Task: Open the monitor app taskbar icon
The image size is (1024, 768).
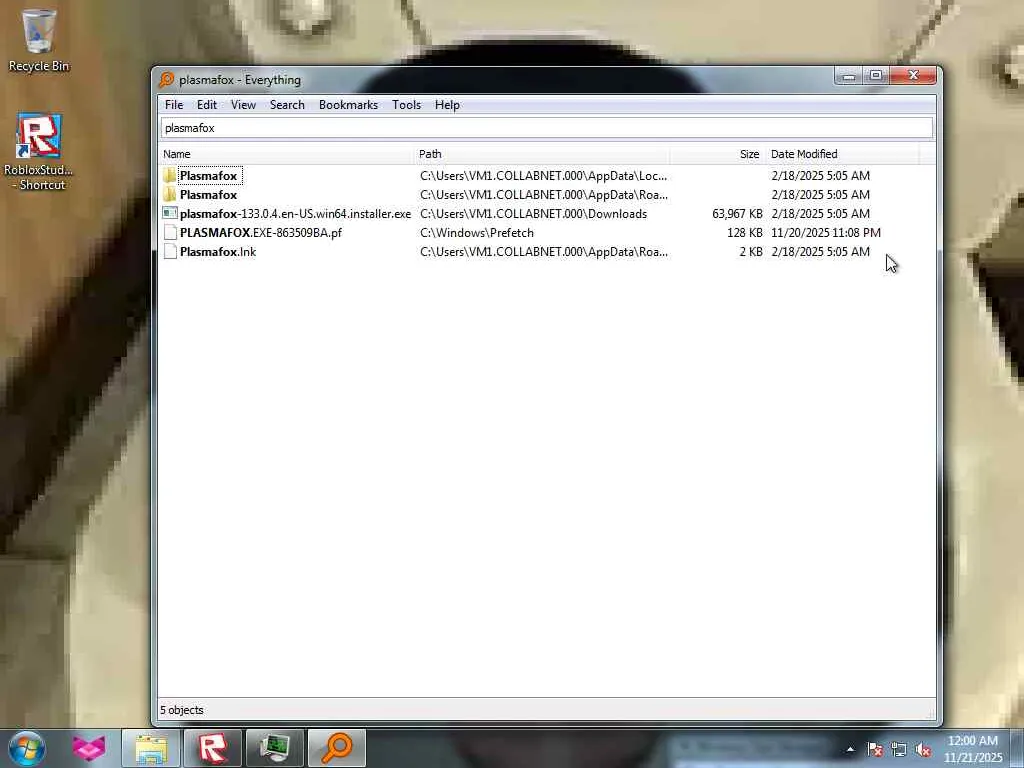Action: 274,748
